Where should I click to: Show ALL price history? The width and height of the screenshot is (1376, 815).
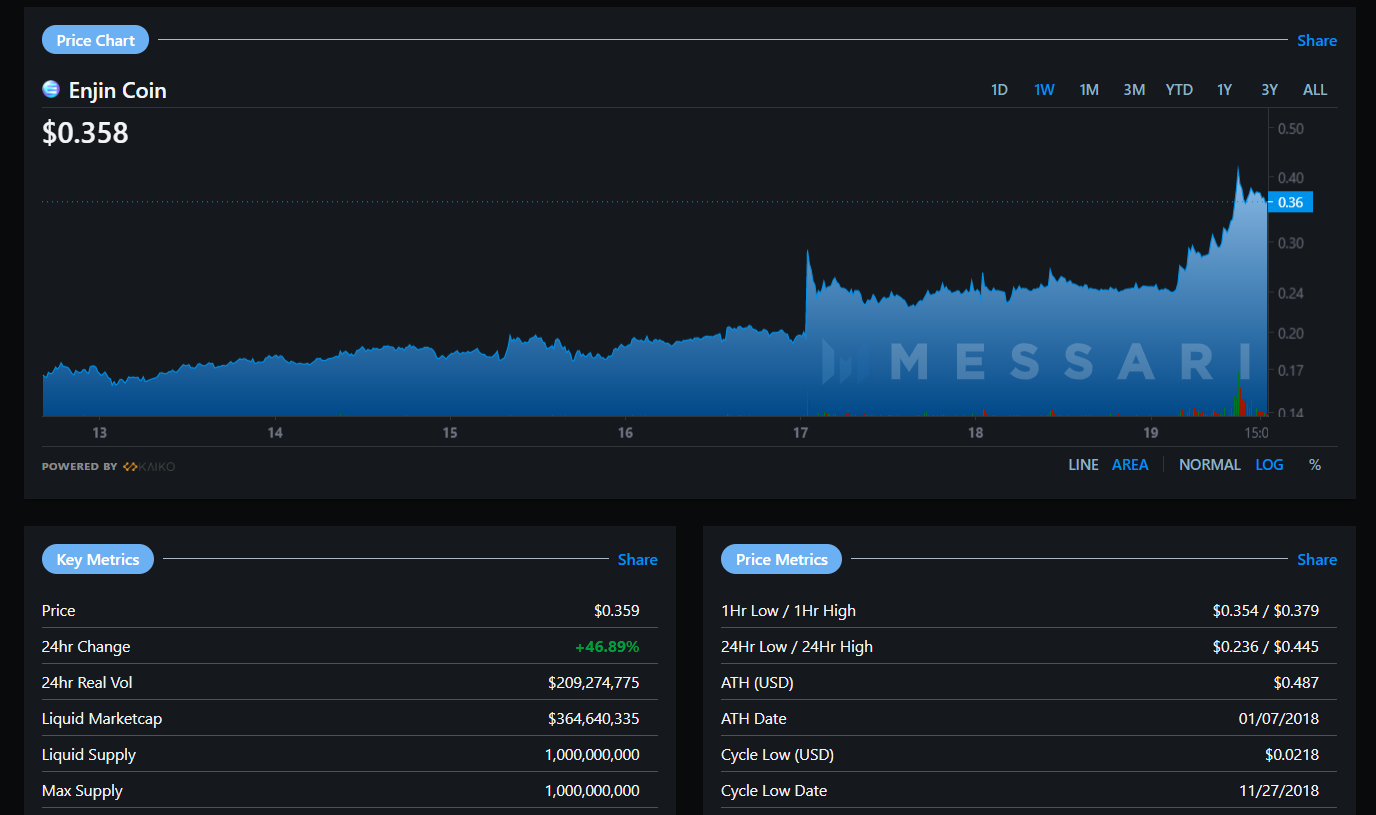pos(1315,90)
